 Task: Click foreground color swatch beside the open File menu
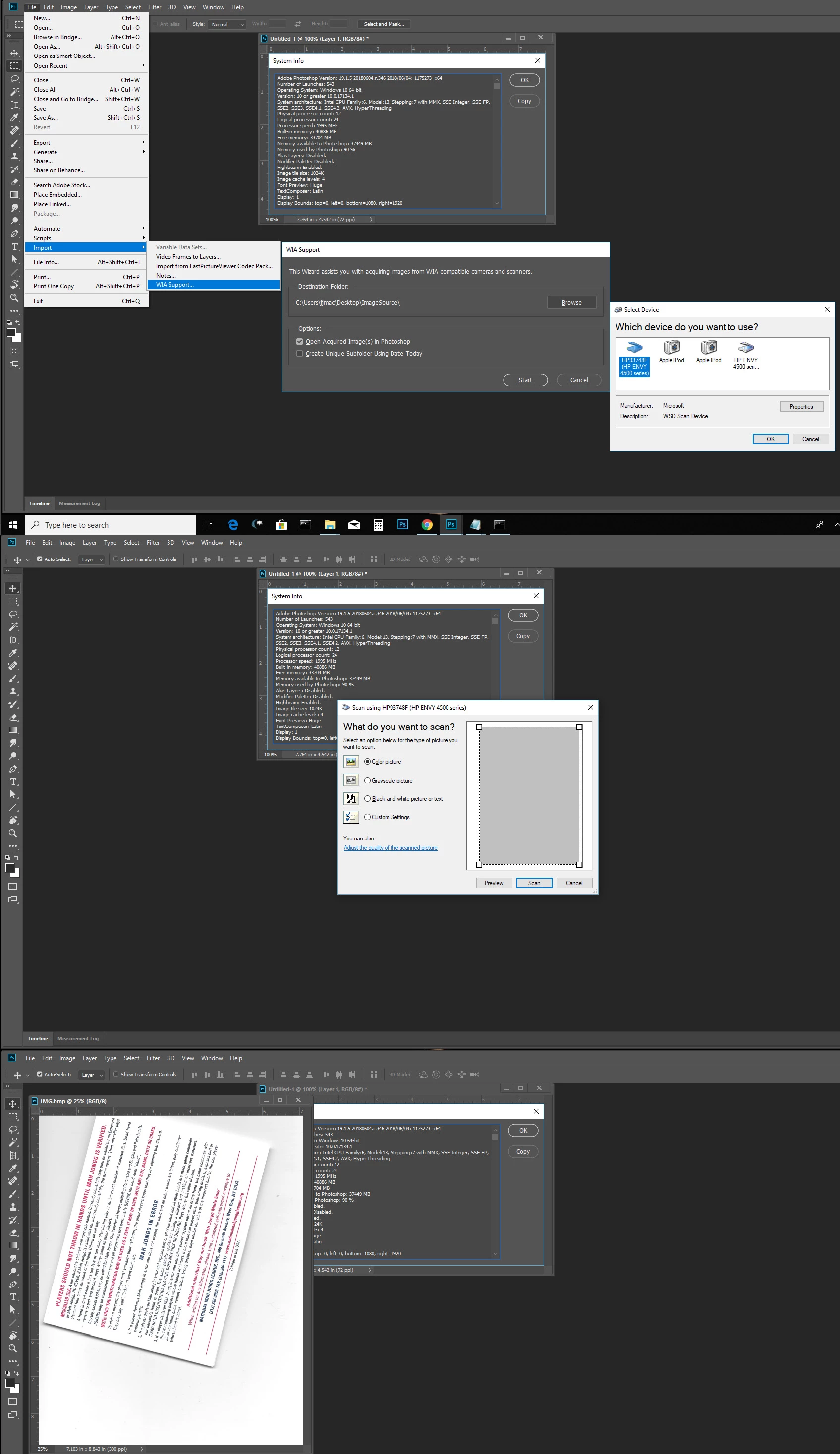pos(11,333)
